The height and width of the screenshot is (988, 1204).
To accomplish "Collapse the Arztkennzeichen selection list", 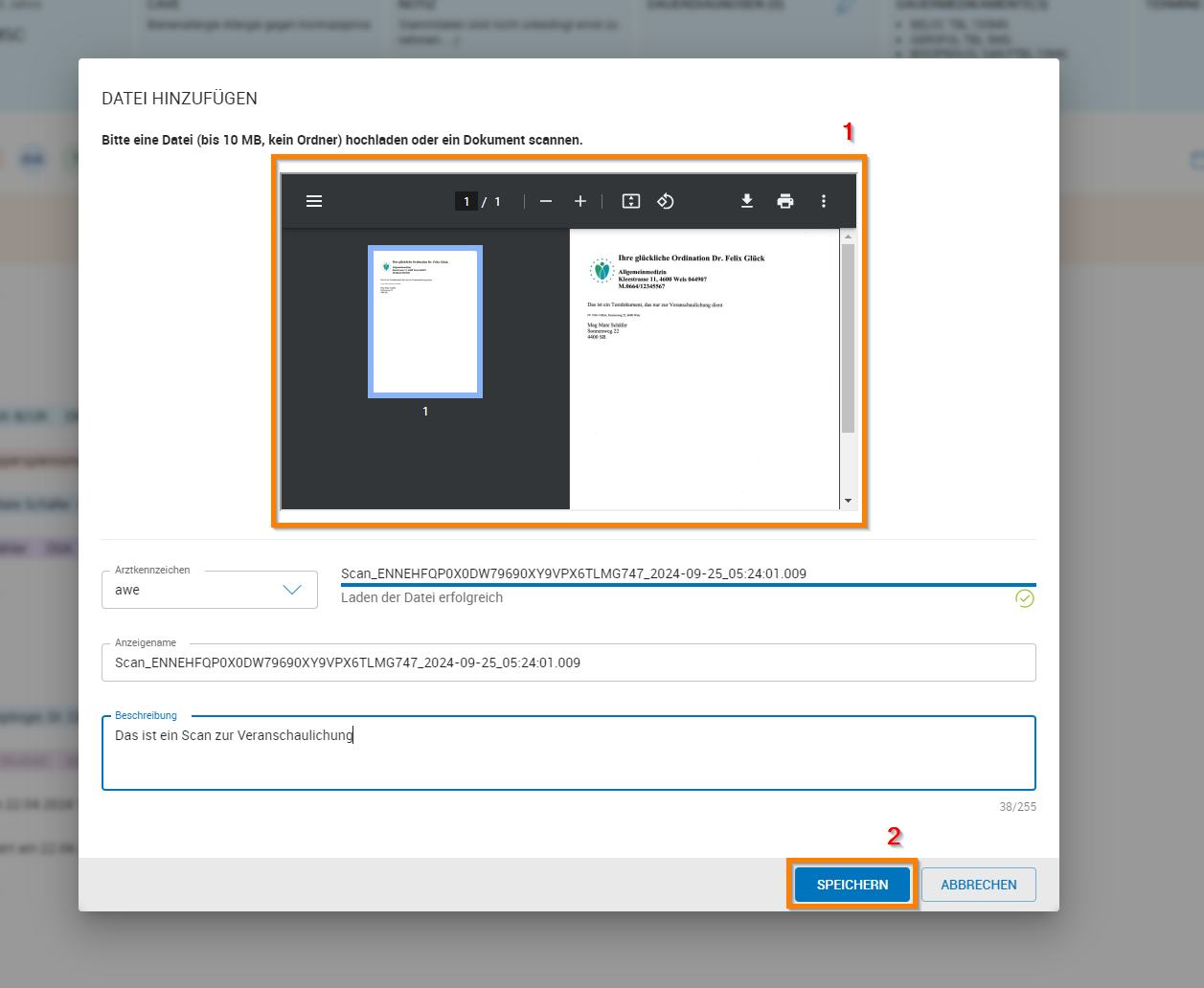I will [293, 590].
